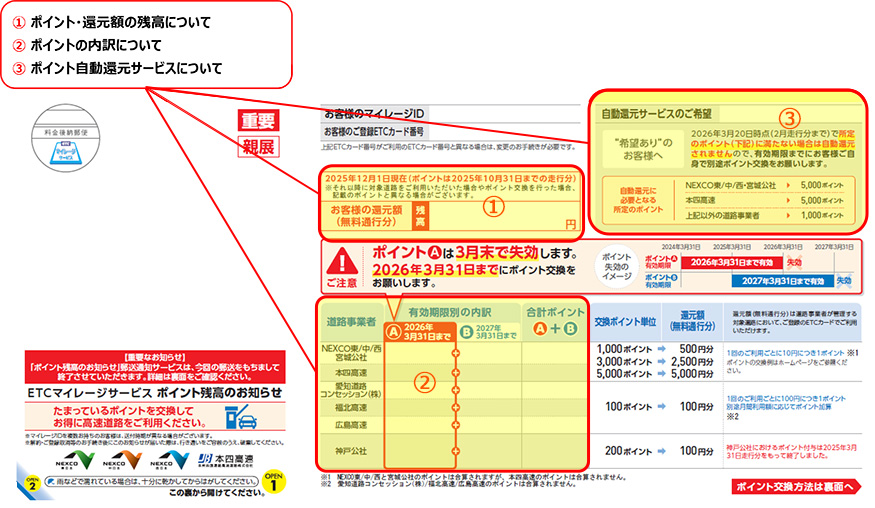Click the この裏から開けてください text

tap(217, 493)
